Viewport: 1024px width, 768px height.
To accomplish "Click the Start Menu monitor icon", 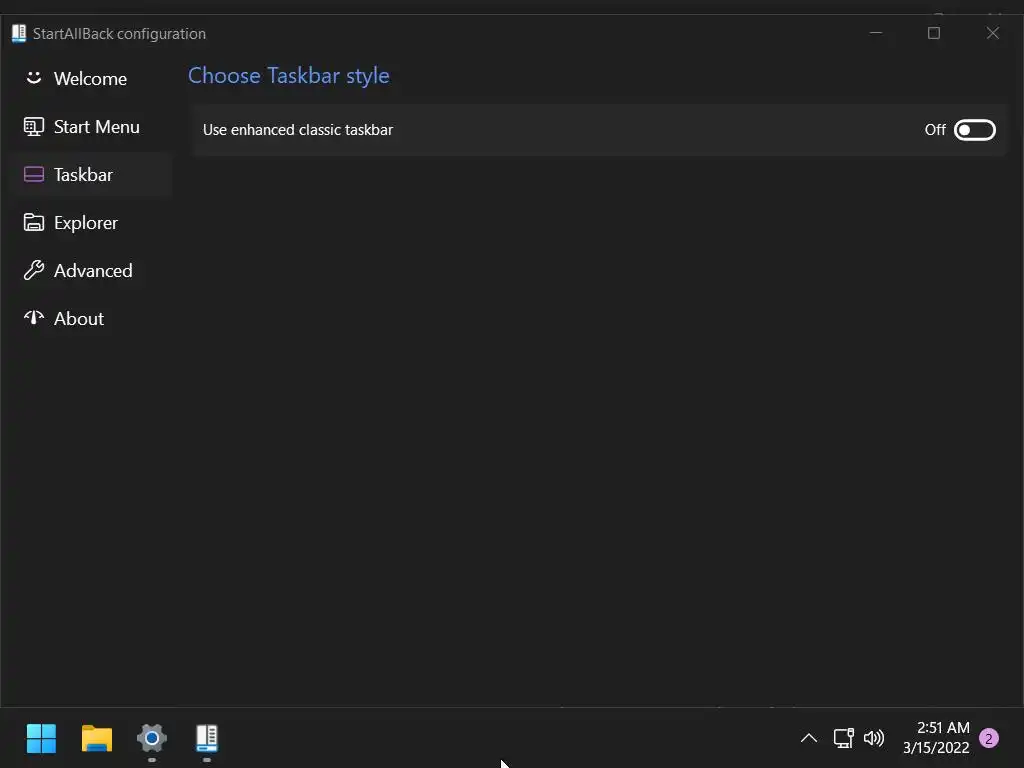I will tap(34, 126).
